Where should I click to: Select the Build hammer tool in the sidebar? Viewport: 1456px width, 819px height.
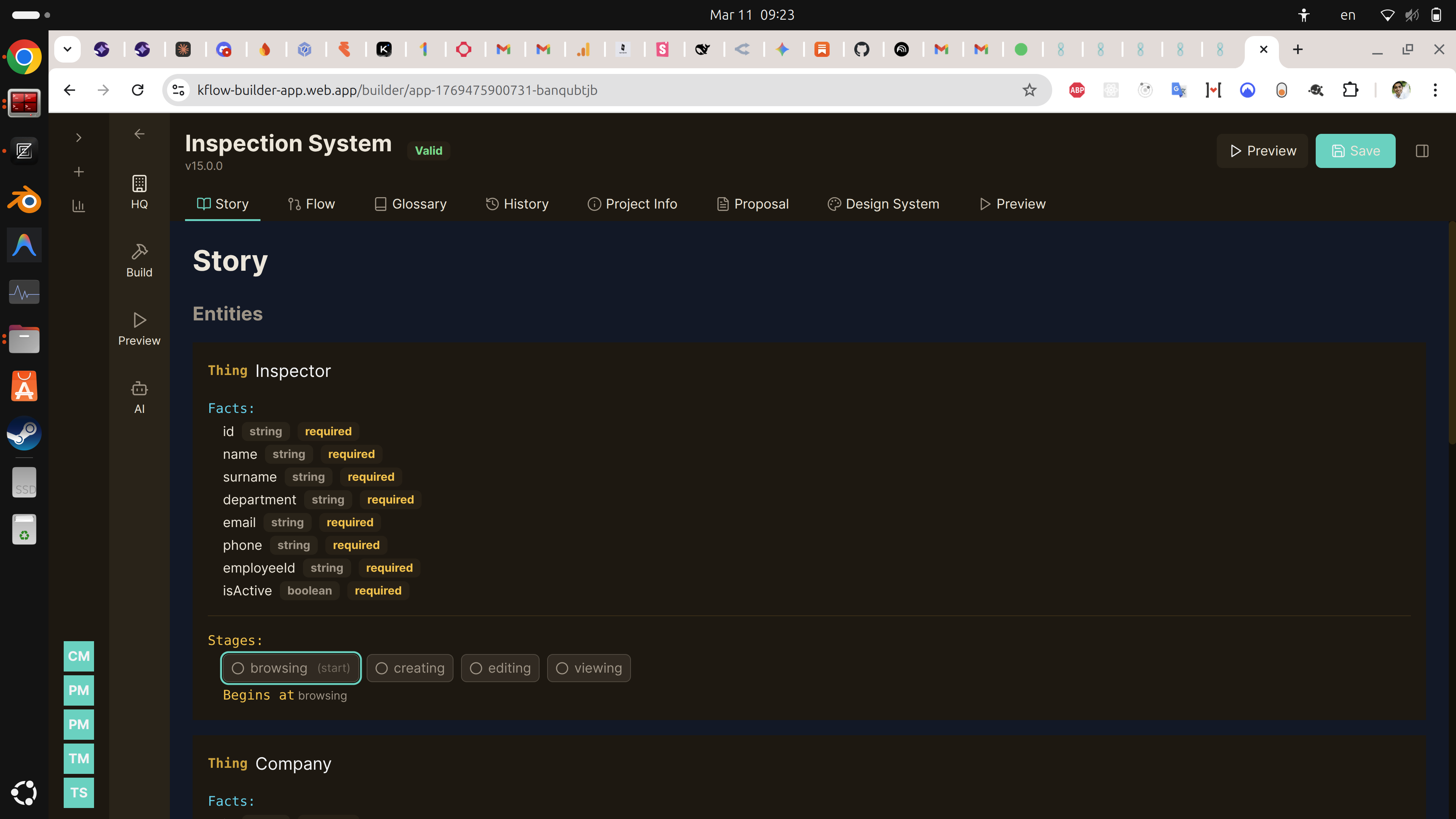[x=139, y=259]
